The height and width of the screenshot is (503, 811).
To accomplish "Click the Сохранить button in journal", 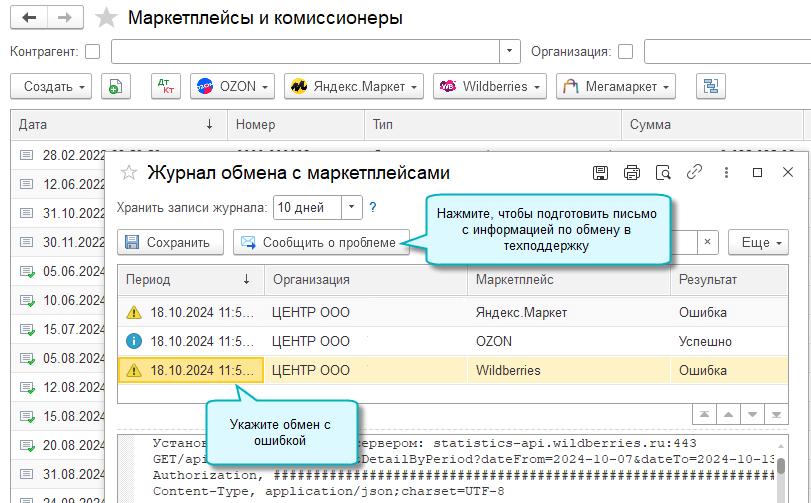I will click(170, 242).
